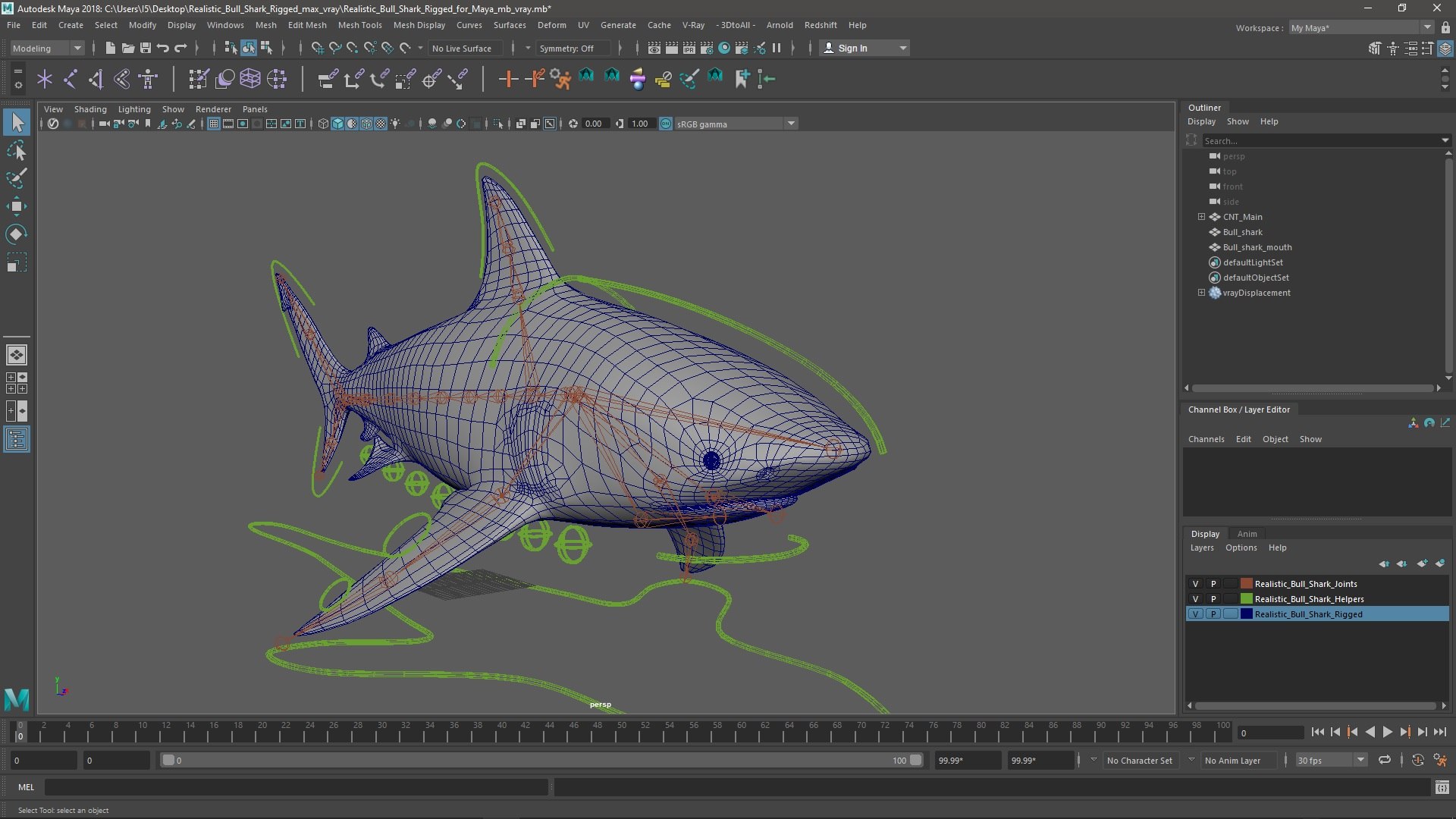Click the Open Scene folder icon
Viewport: 1456px width, 819px height.
[x=127, y=48]
